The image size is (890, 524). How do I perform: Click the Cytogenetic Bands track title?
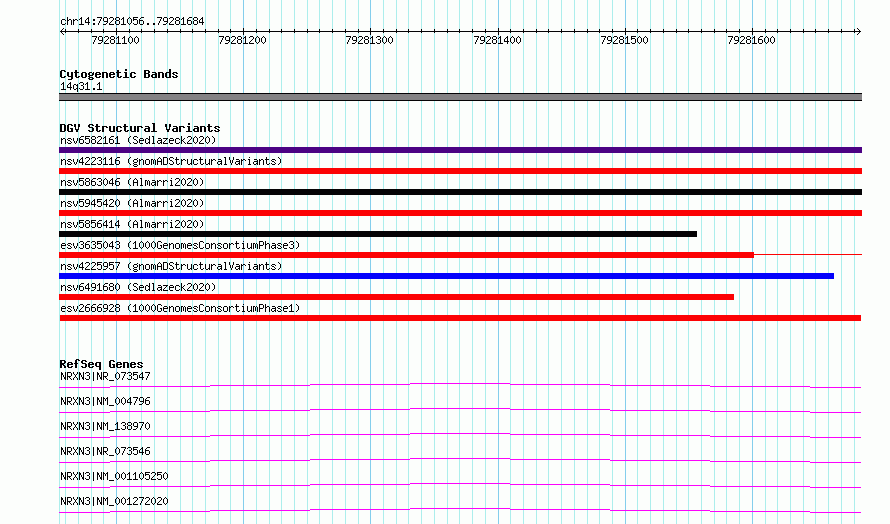119,74
